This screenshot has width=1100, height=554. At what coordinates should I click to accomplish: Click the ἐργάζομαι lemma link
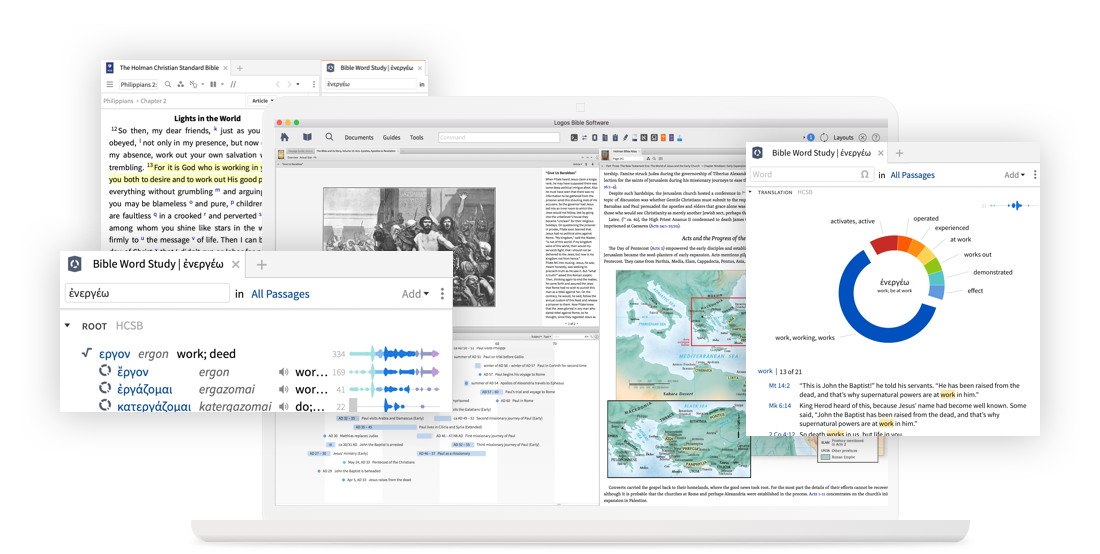pyautogui.click(x=145, y=390)
